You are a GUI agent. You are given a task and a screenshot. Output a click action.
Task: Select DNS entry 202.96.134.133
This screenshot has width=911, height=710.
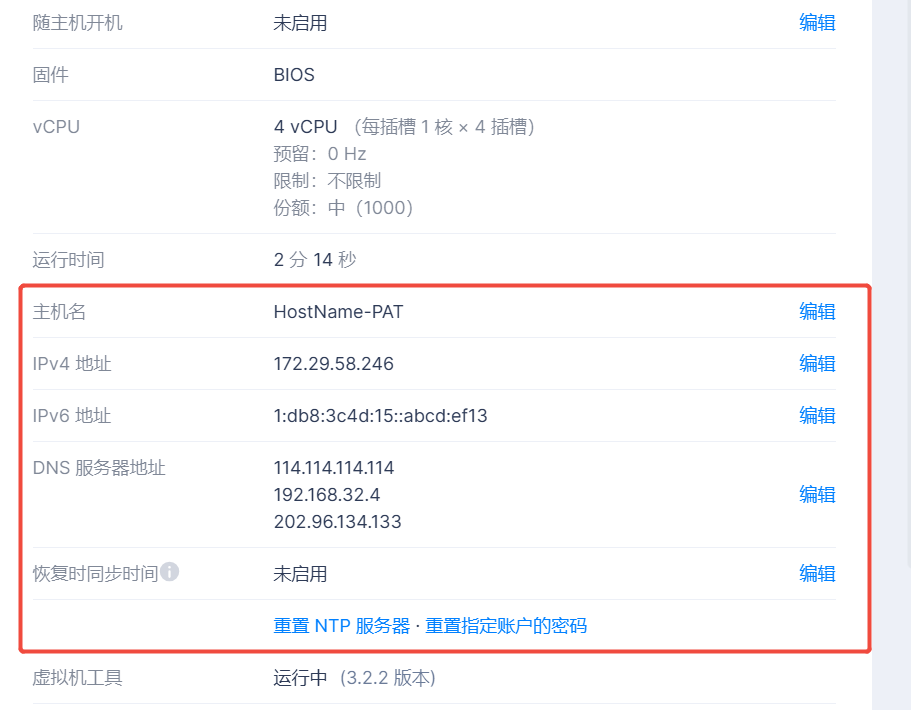click(337, 522)
